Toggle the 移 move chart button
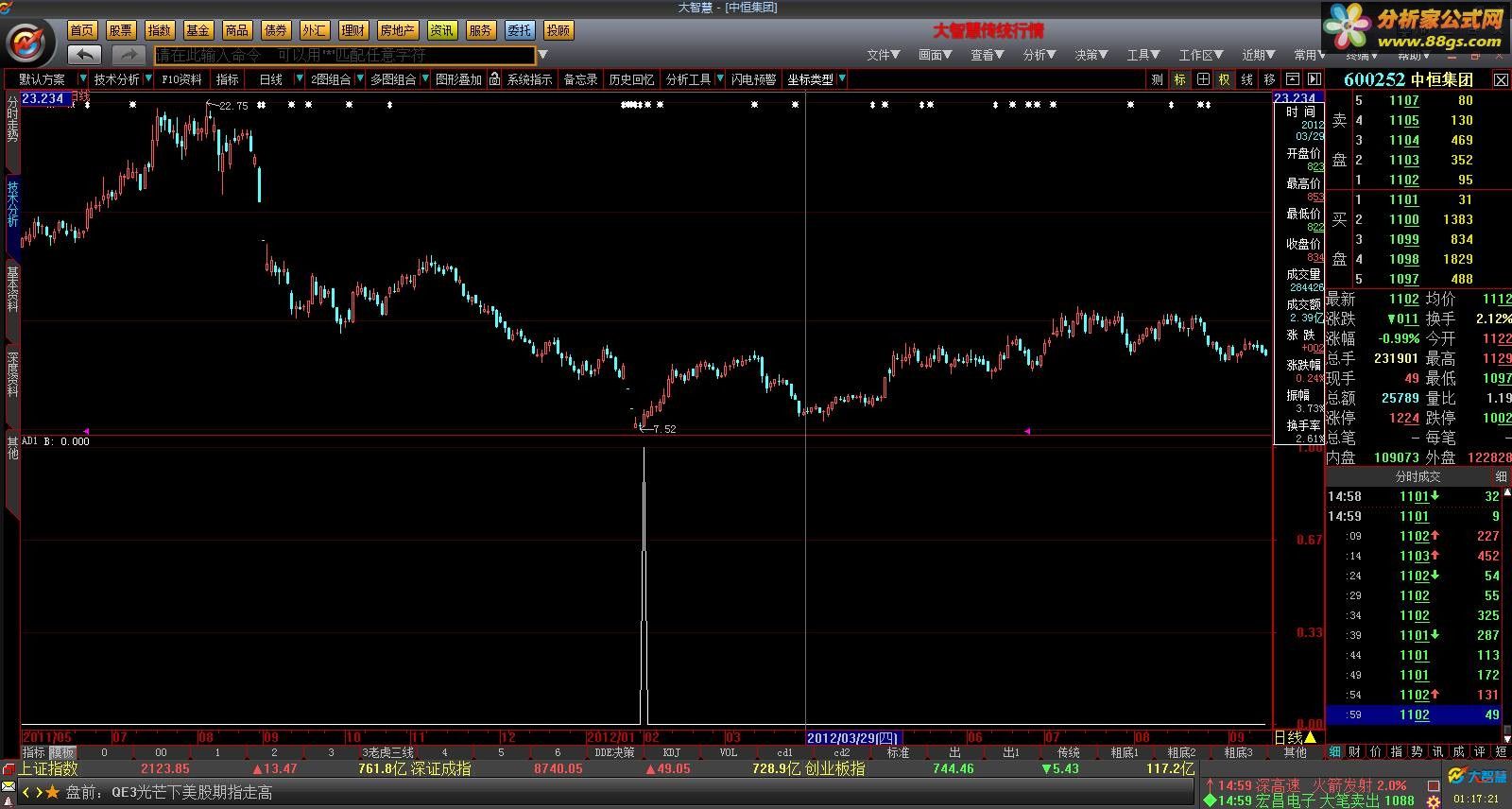 click(x=1269, y=79)
